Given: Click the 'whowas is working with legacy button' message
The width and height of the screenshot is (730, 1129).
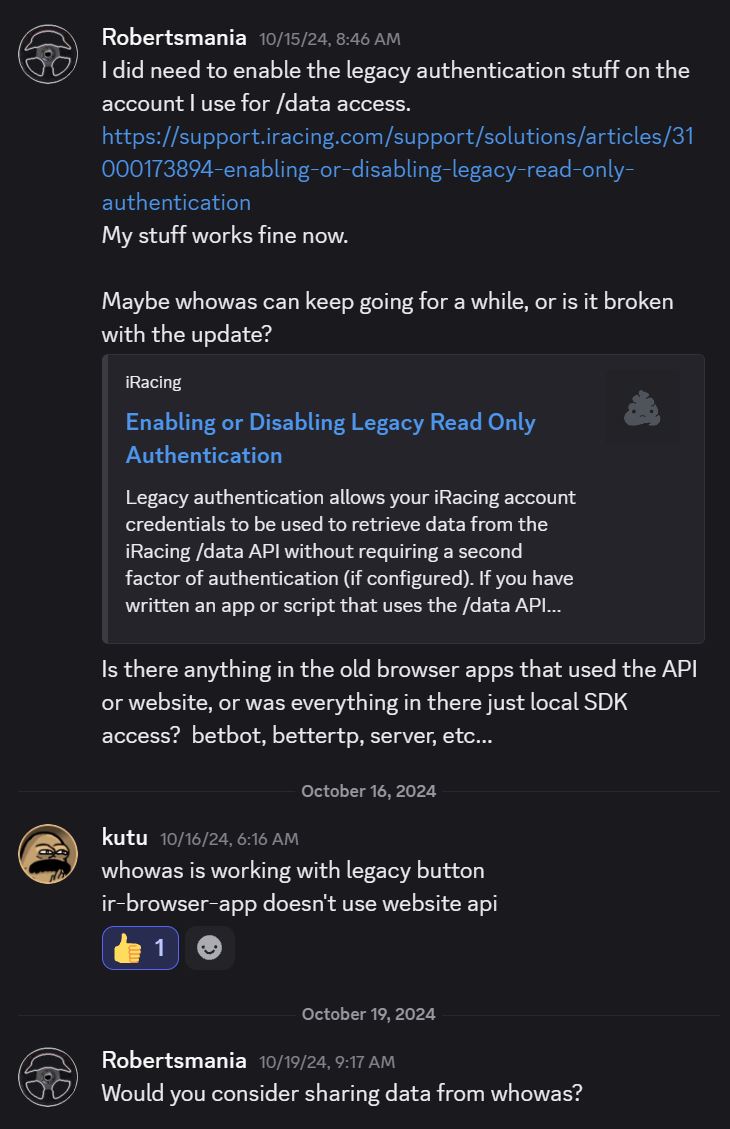Looking at the screenshot, I should tap(293, 871).
